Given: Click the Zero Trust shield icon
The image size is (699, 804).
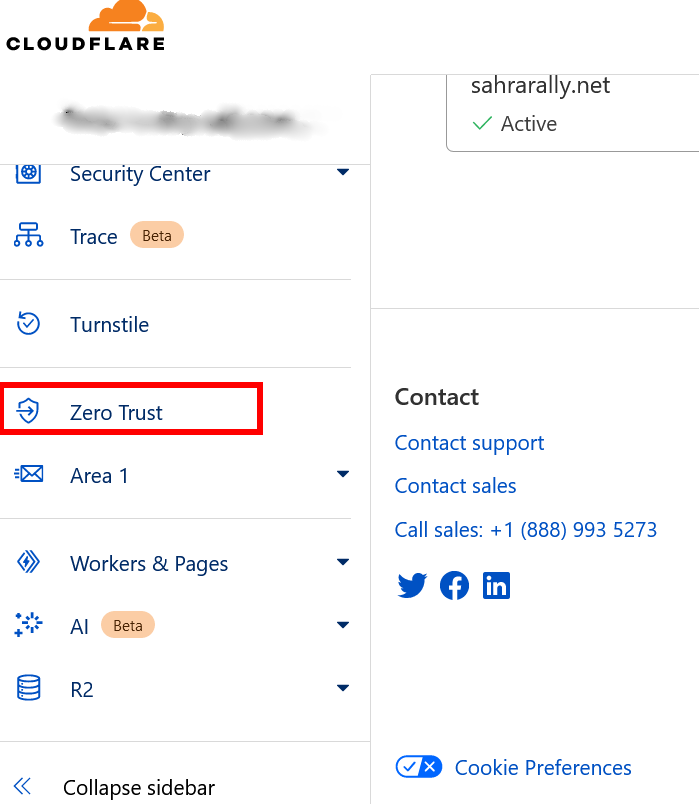Looking at the screenshot, I should tap(29, 411).
